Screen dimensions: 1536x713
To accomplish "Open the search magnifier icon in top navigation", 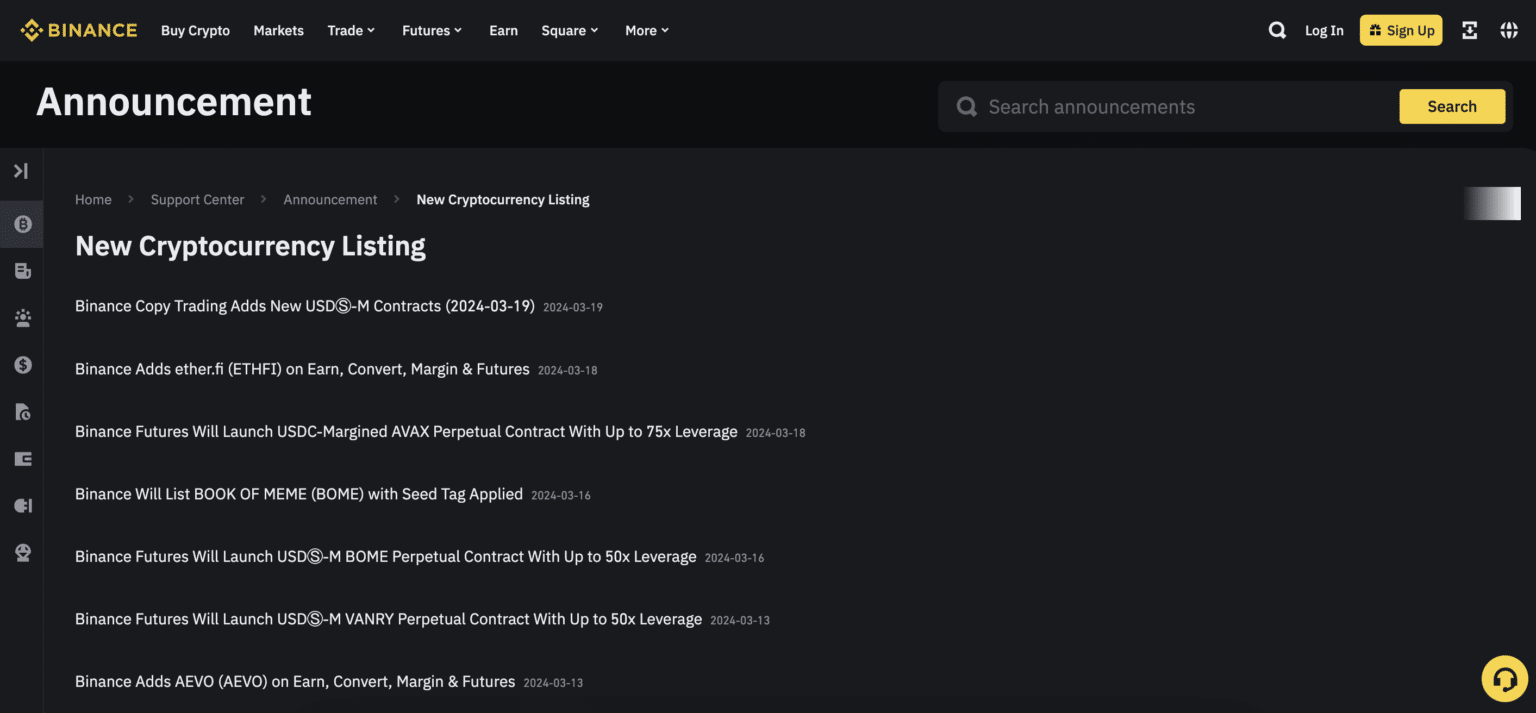I will [1277, 30].
